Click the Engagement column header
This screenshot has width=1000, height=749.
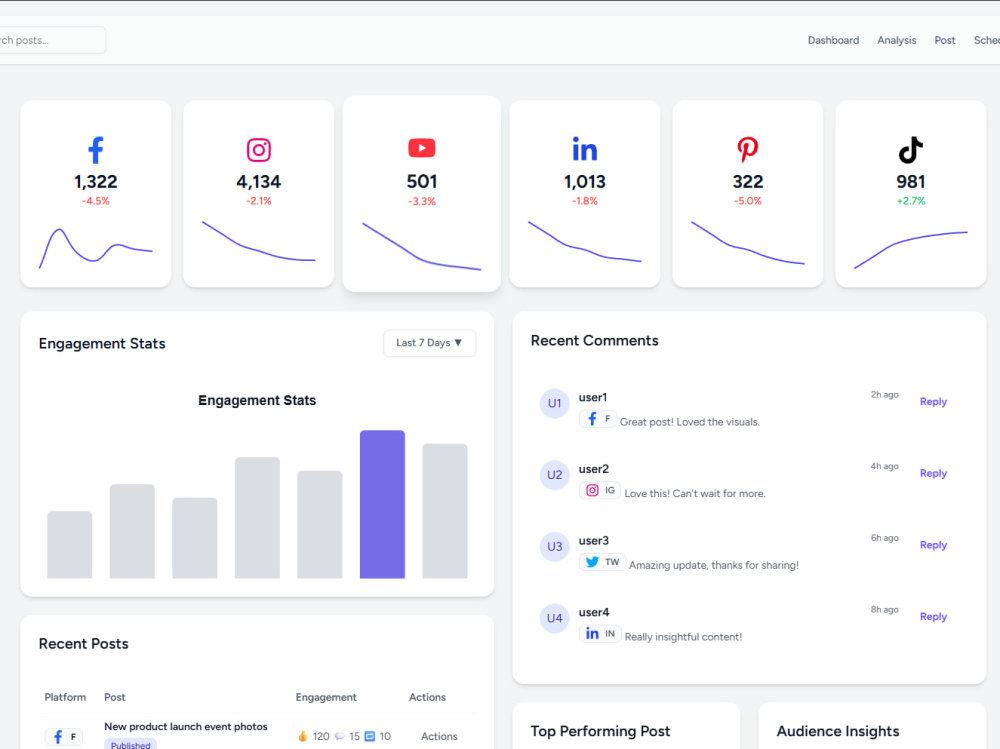(x=326, y=697)
